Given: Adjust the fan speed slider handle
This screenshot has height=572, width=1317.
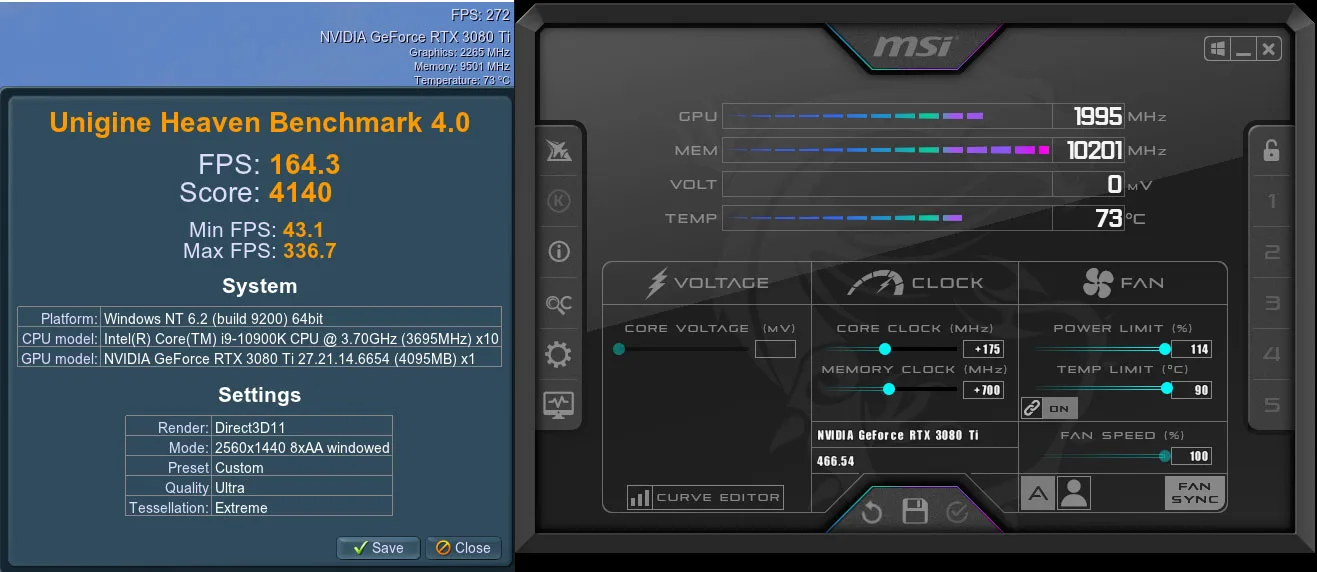Looking at the screenshot, I should tap(1164, 456).
